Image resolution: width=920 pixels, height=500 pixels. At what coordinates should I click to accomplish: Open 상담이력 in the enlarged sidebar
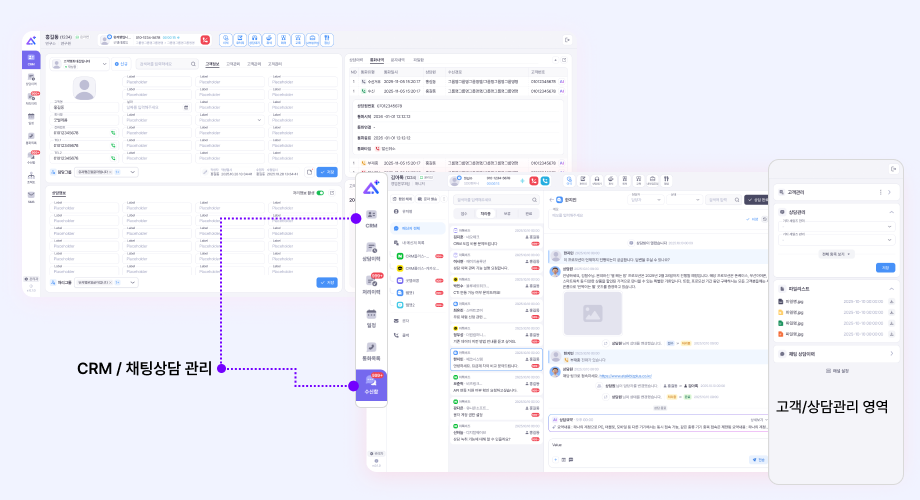[371, 252]
